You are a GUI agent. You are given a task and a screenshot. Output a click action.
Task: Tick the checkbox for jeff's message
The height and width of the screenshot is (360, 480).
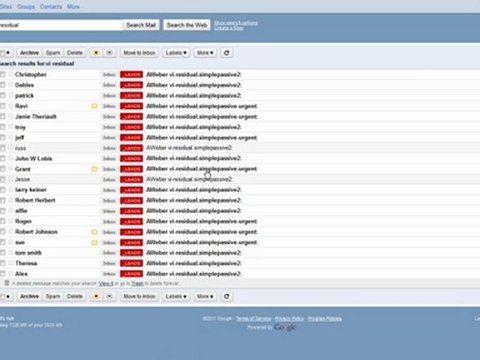2,137
